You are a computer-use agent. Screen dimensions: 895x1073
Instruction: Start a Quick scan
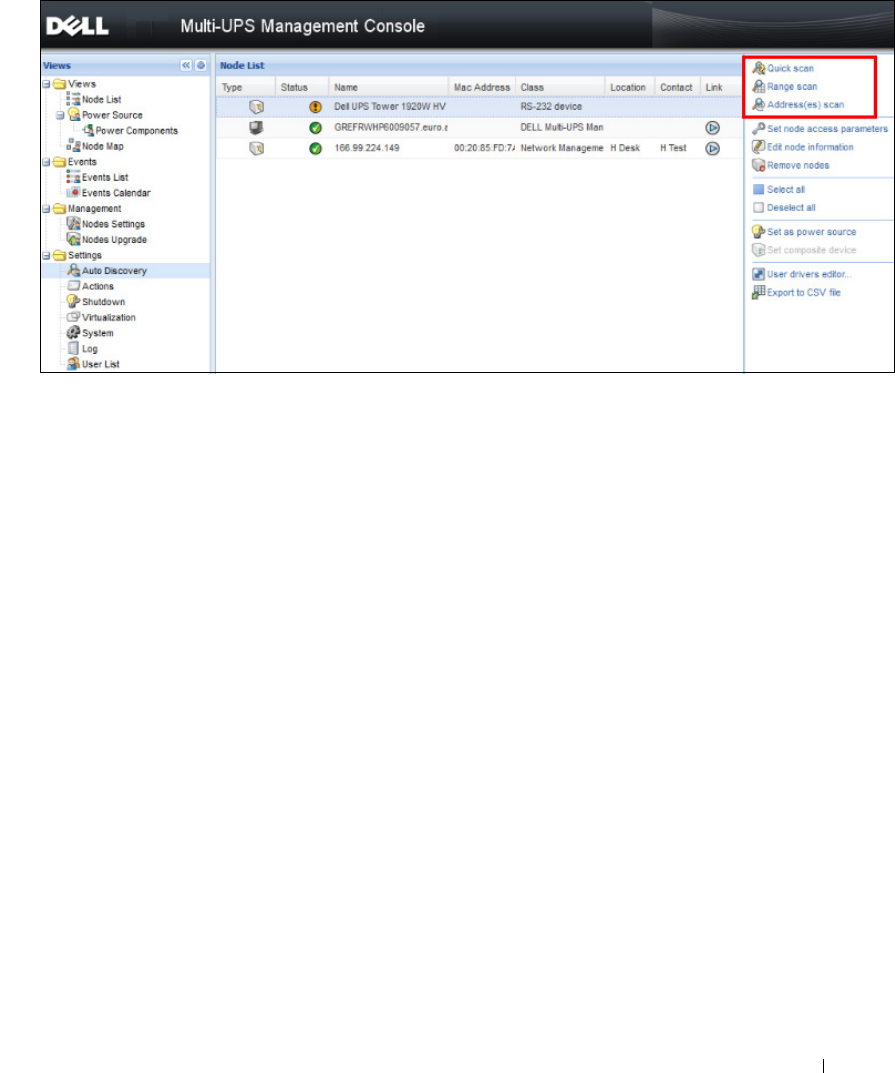(x=790, y=68)
